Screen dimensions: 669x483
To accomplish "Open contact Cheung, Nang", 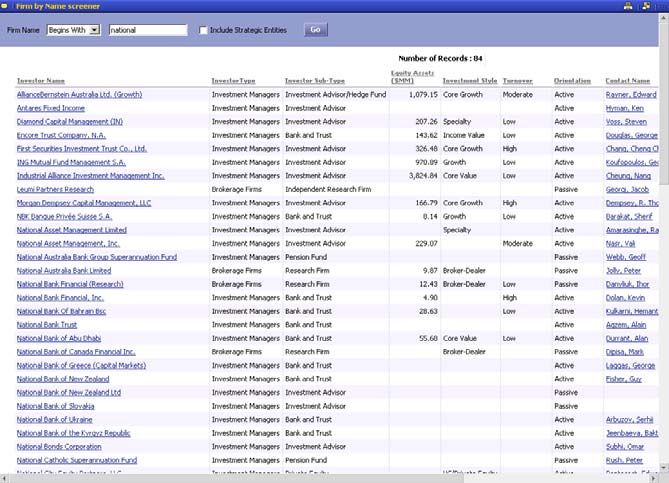I will (628, 176).
